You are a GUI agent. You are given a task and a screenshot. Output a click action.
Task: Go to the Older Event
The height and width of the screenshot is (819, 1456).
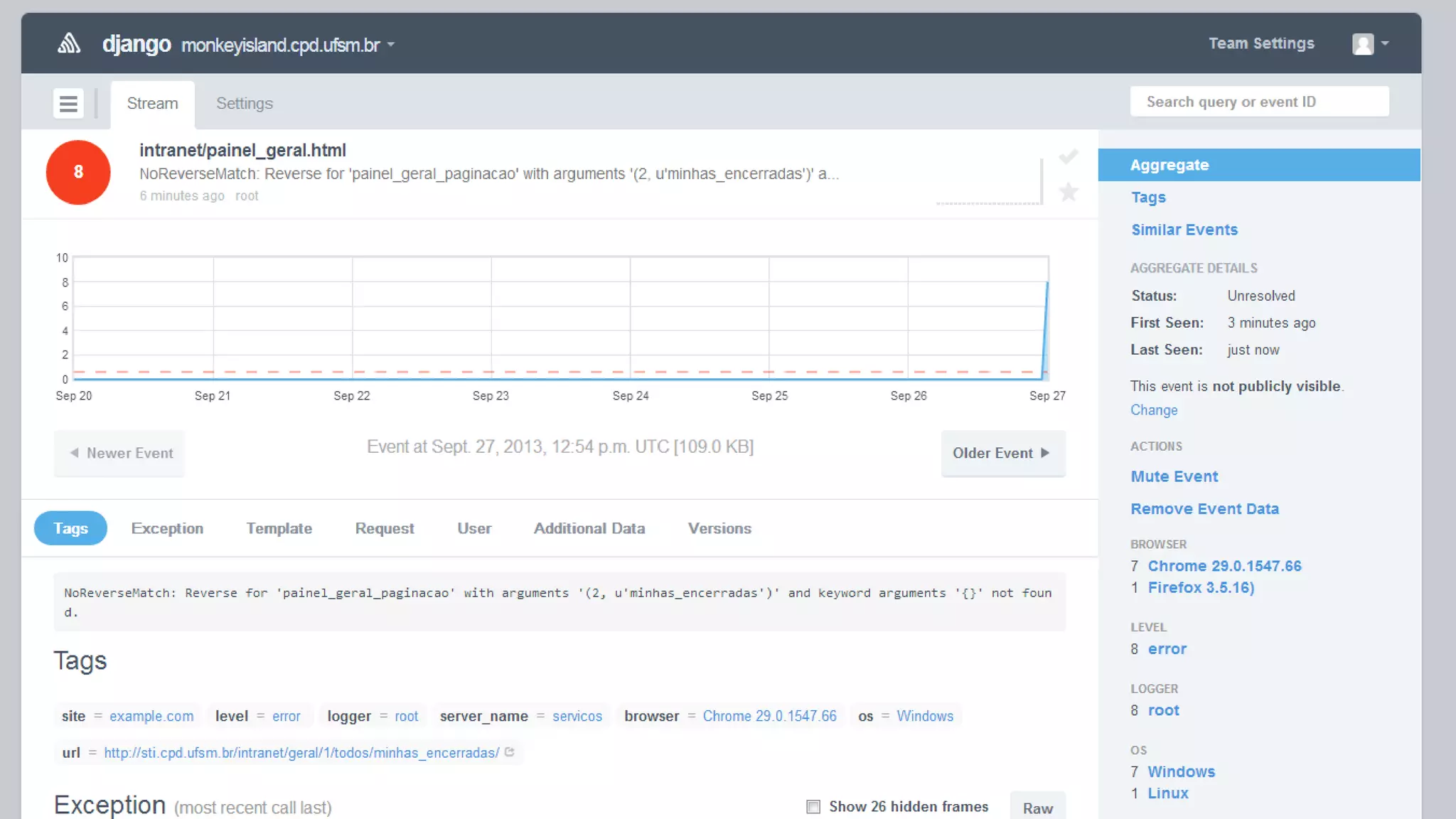coord(1002,453)
